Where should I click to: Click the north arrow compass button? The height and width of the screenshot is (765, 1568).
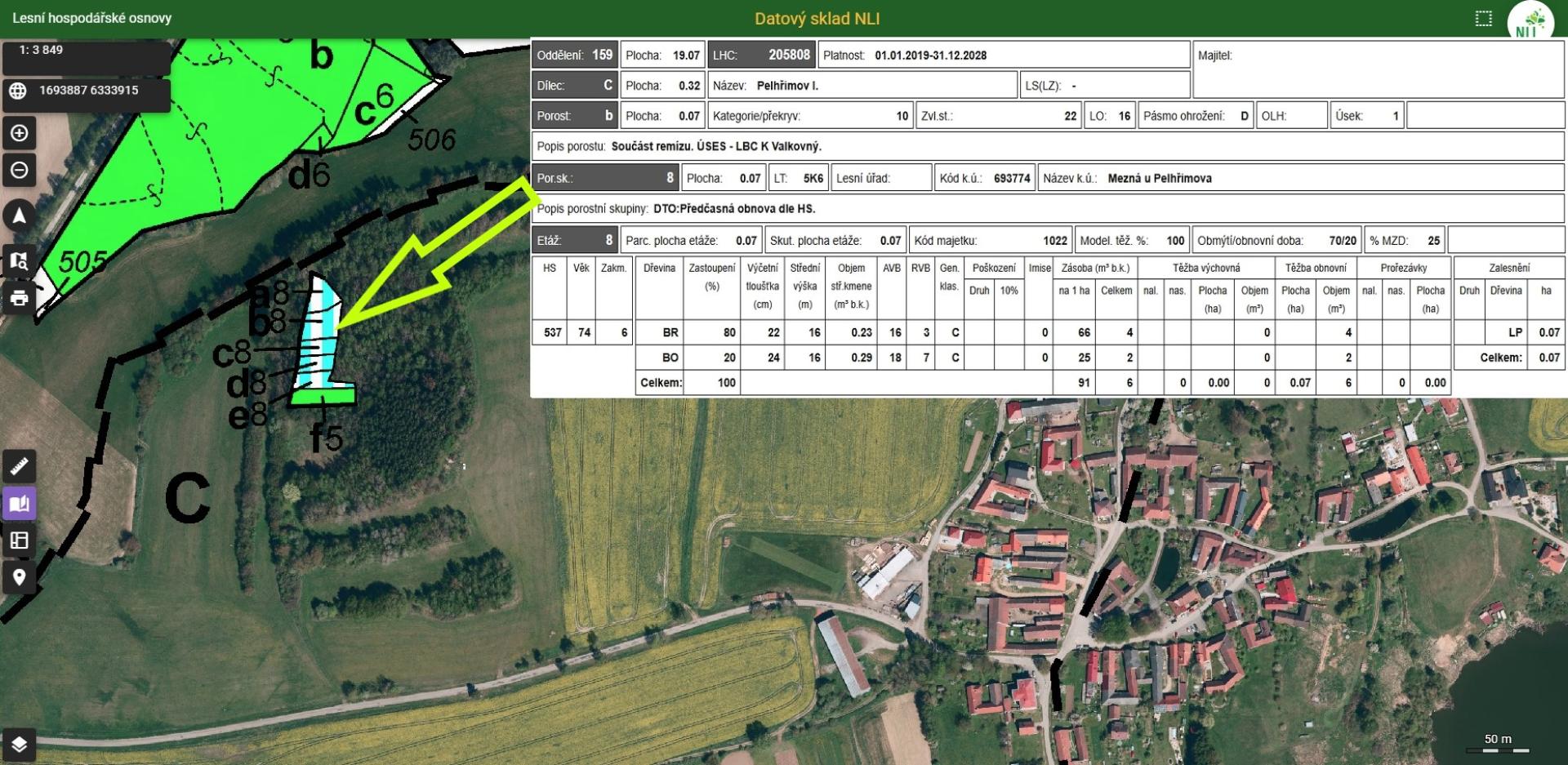tap(20, 216)
